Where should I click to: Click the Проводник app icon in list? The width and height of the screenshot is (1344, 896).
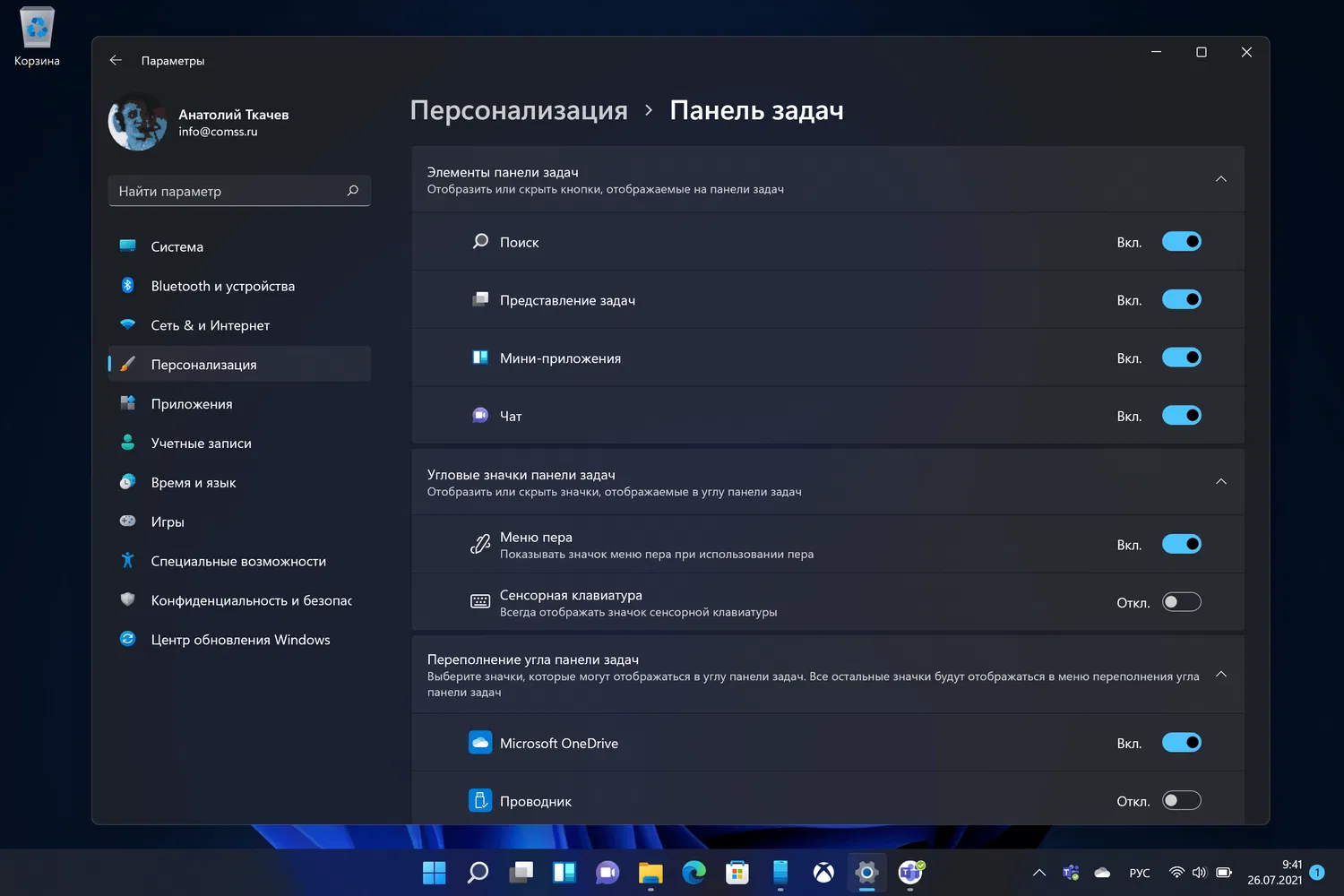click(x=480, y=800)
